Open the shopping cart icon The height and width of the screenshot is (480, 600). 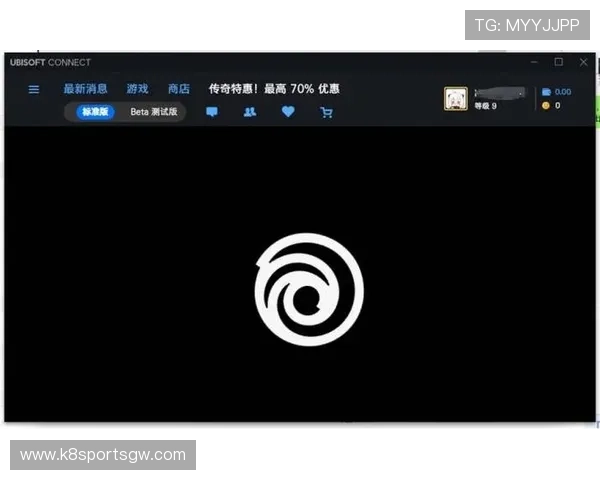click(x=326, y=112)
